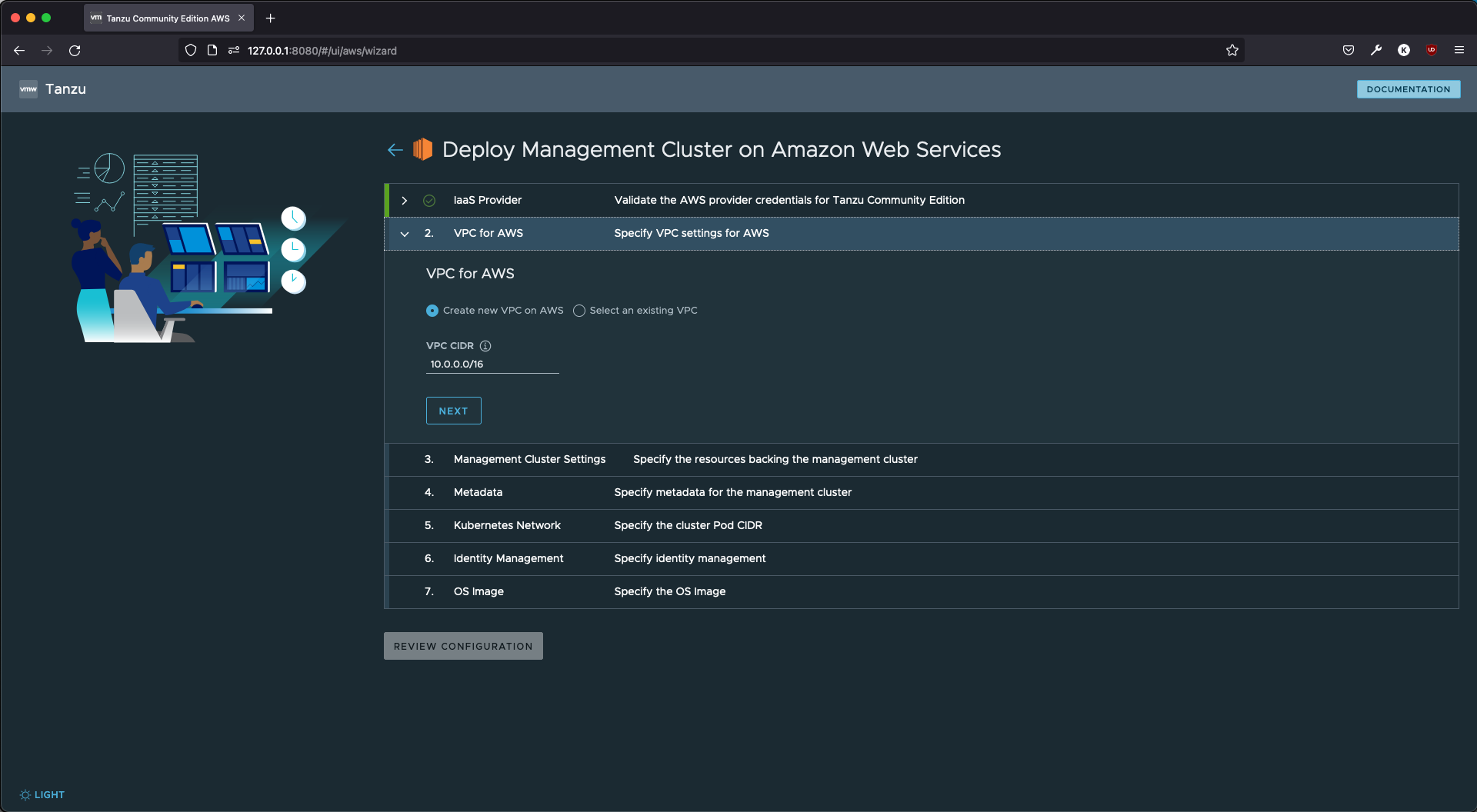Open step 5 Kubernetes Network
This screenshot has height=812, width=1477.
(x=922, y=526)
